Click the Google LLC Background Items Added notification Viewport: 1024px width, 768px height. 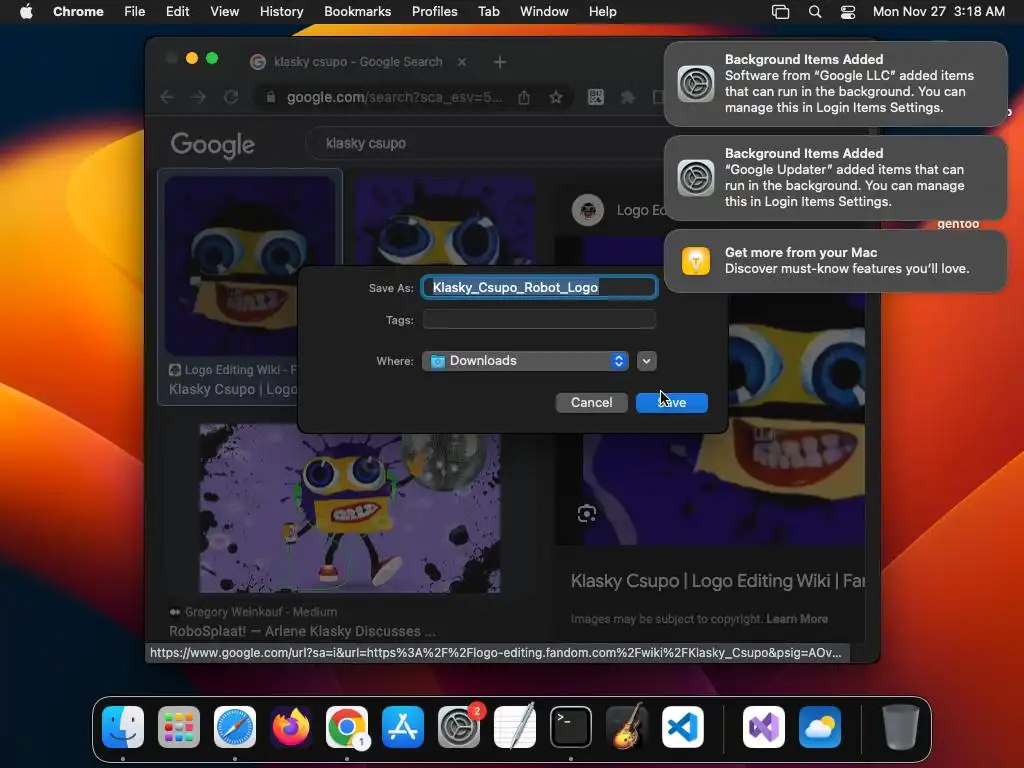[x=835, y=84]
